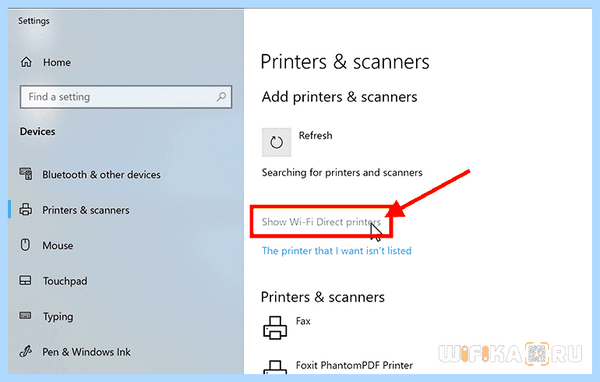
Task: Open Bluetooth & other devices page
Action: tap(101, 175)
